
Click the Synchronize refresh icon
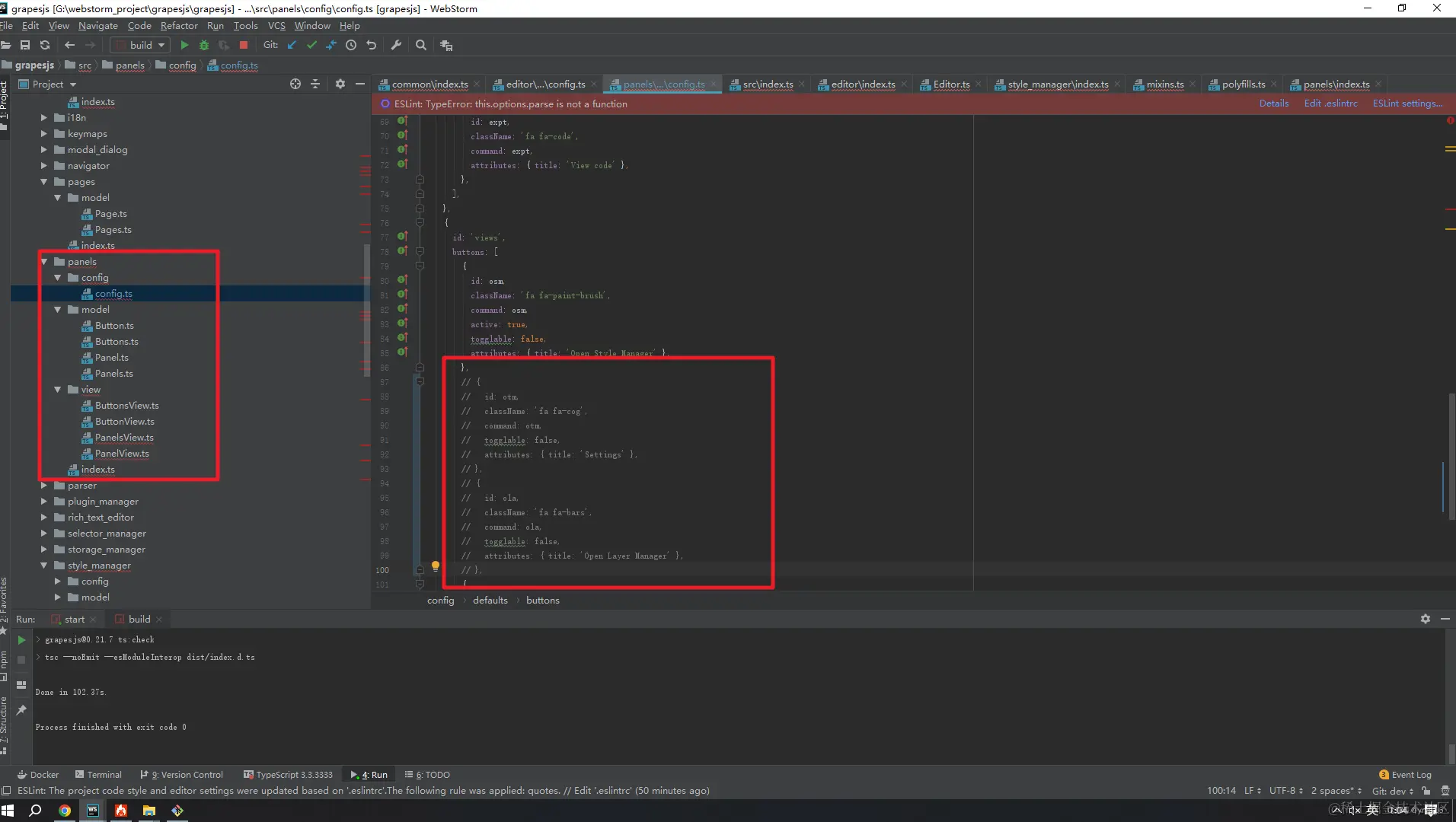click(x=45, y=46)
